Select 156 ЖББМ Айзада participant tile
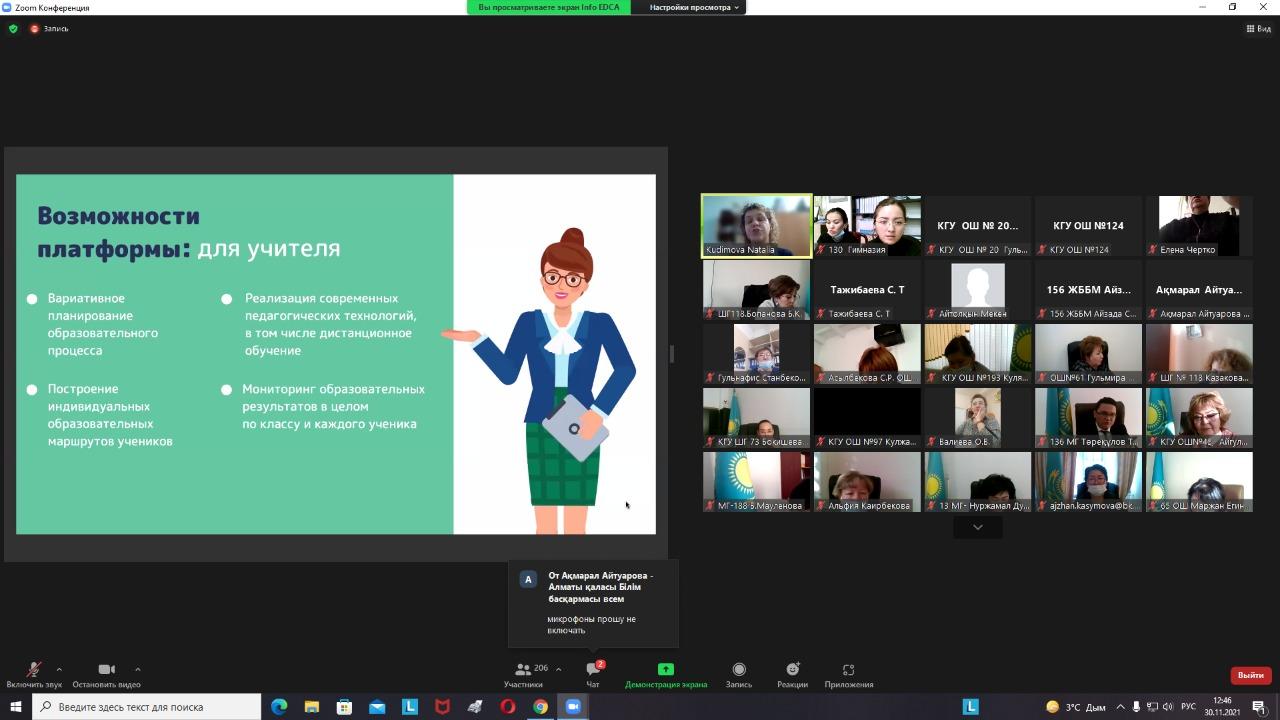 (1088, 290)
